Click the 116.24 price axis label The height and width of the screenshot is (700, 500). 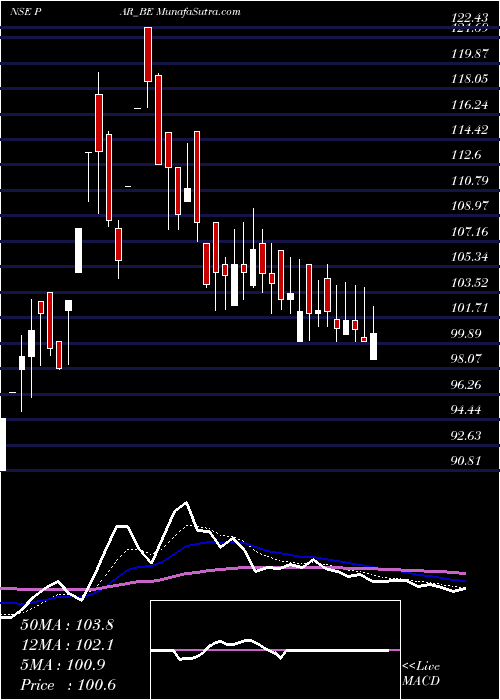(467, 105)
